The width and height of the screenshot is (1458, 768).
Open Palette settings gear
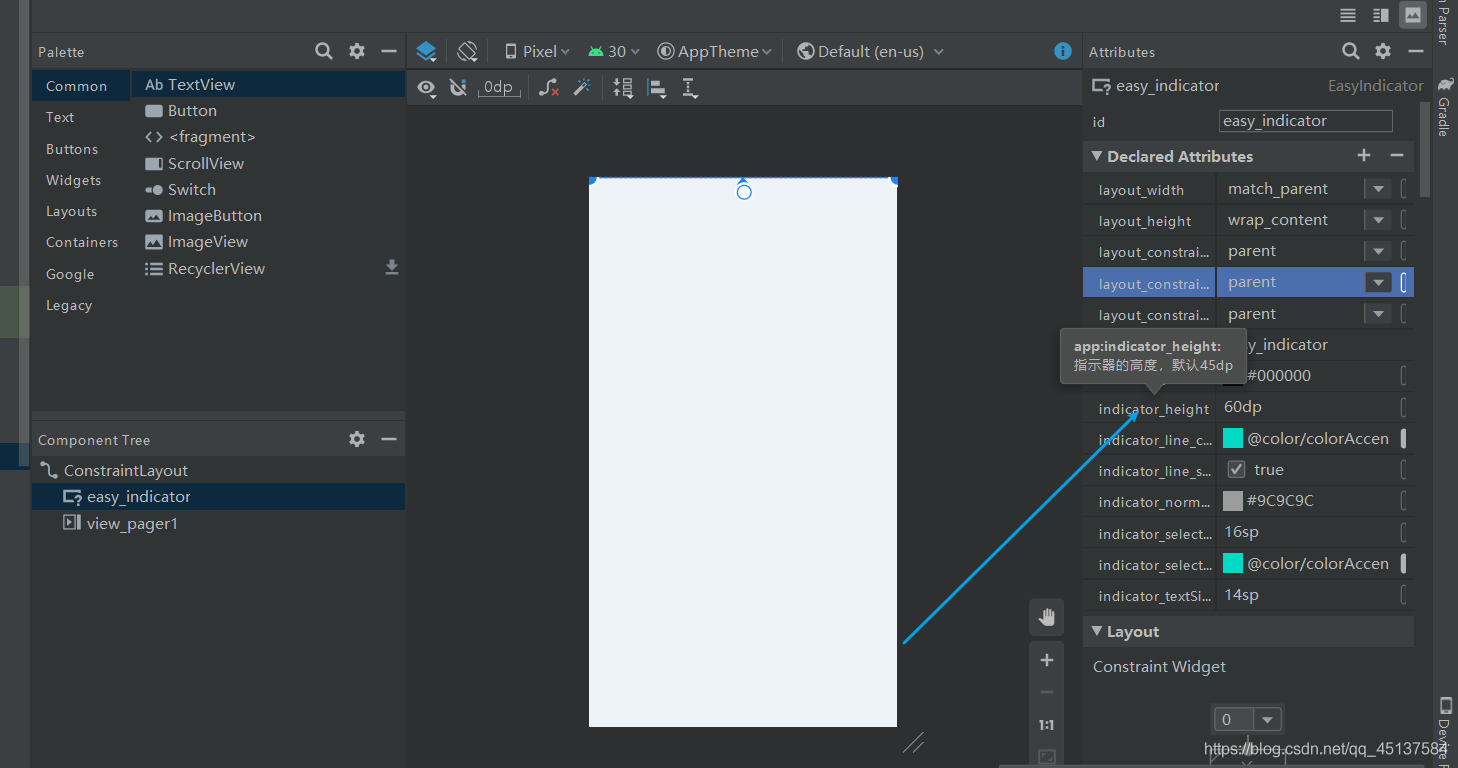coord(357,51)
